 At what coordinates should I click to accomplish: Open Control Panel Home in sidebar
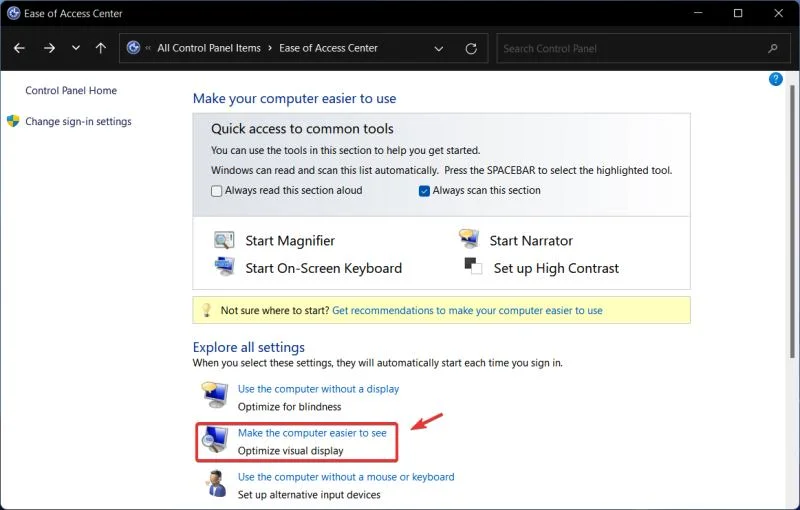[x=71, y=90]
